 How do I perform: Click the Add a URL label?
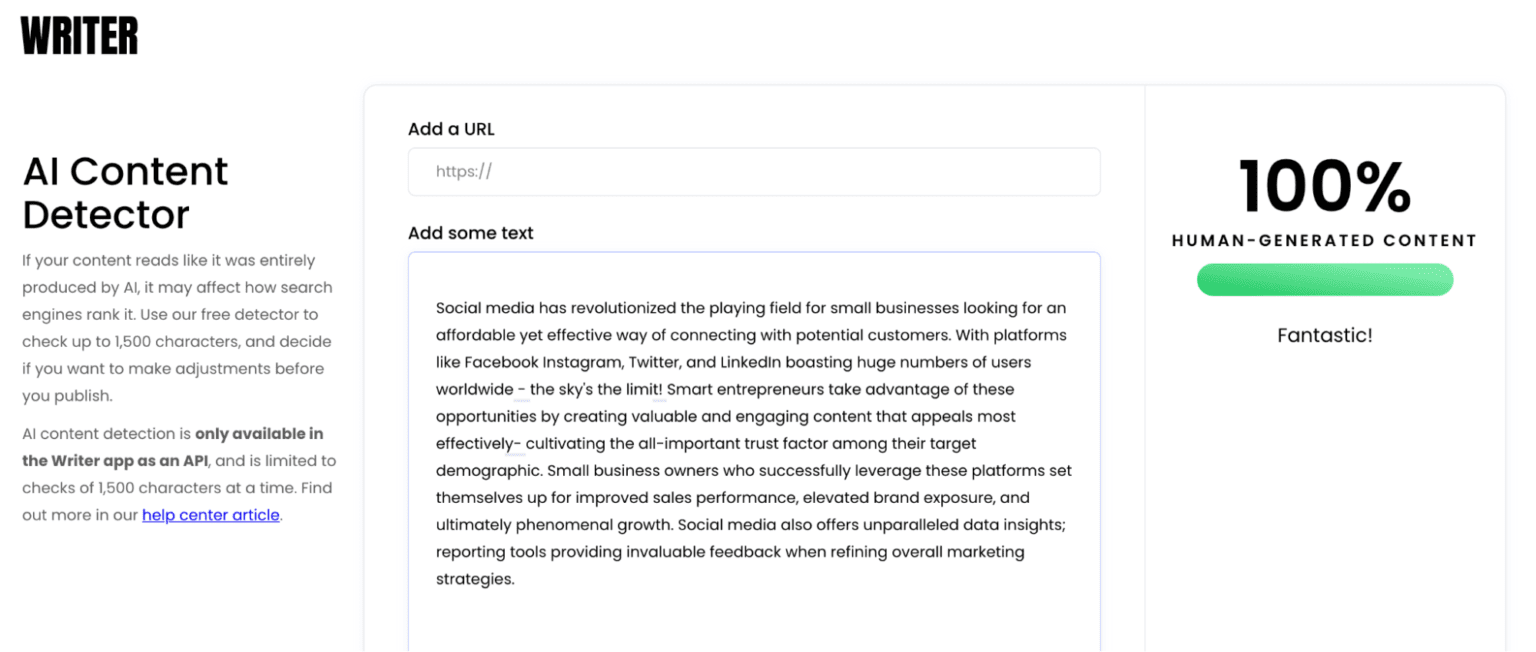click(x=451, y=129)
